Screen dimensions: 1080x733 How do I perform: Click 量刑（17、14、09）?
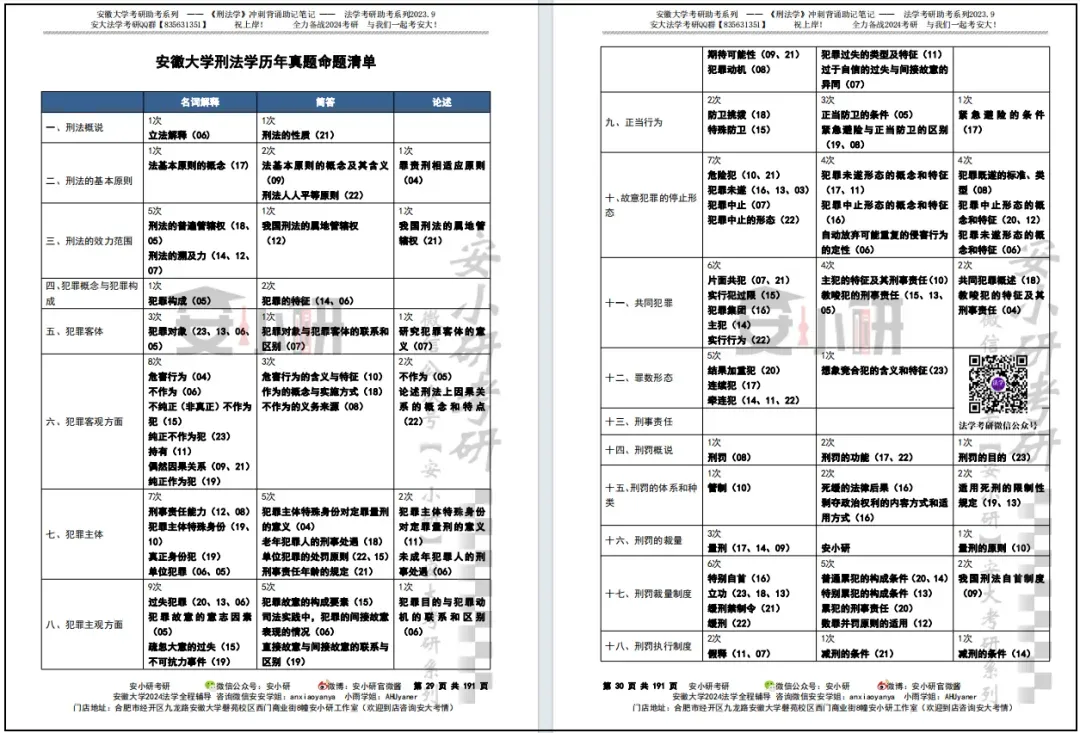[x=747, y=549]
